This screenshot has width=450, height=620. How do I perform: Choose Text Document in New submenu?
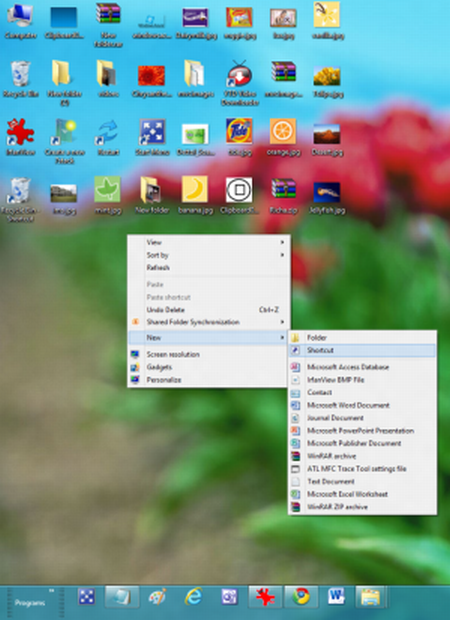pos(362,481)
